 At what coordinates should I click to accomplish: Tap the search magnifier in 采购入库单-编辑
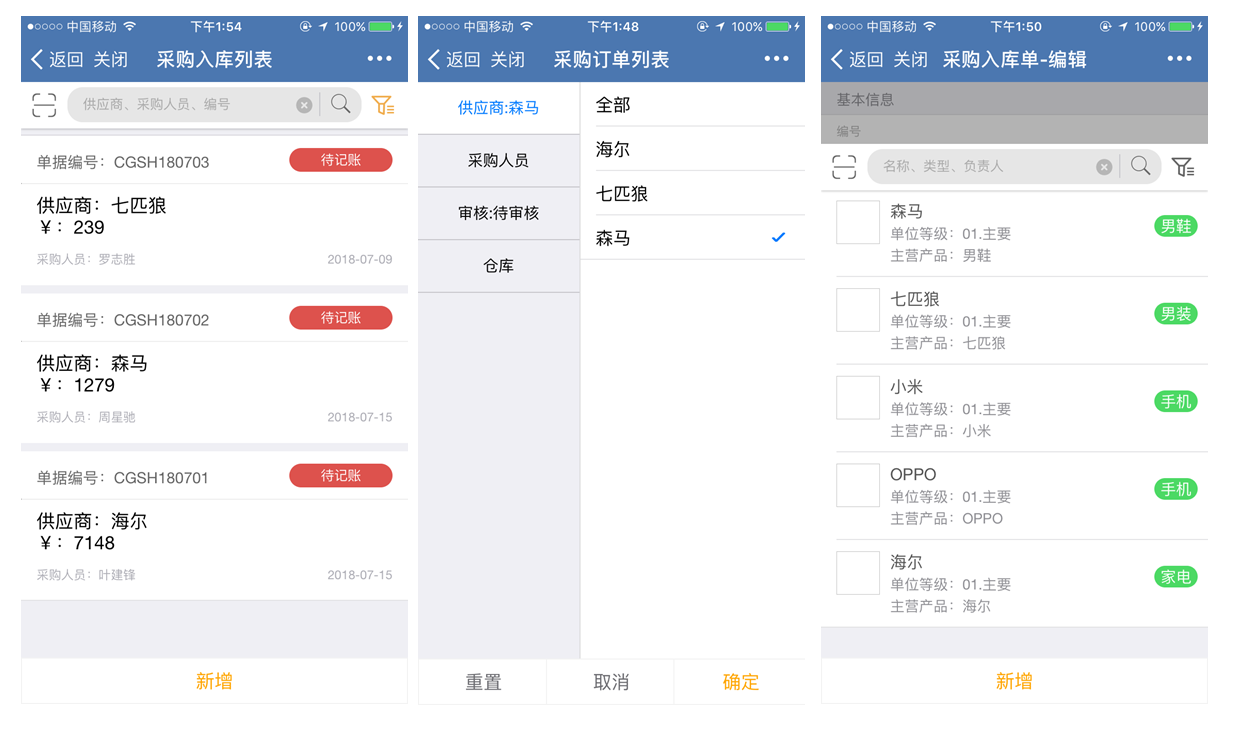(x=1140, y=166)
